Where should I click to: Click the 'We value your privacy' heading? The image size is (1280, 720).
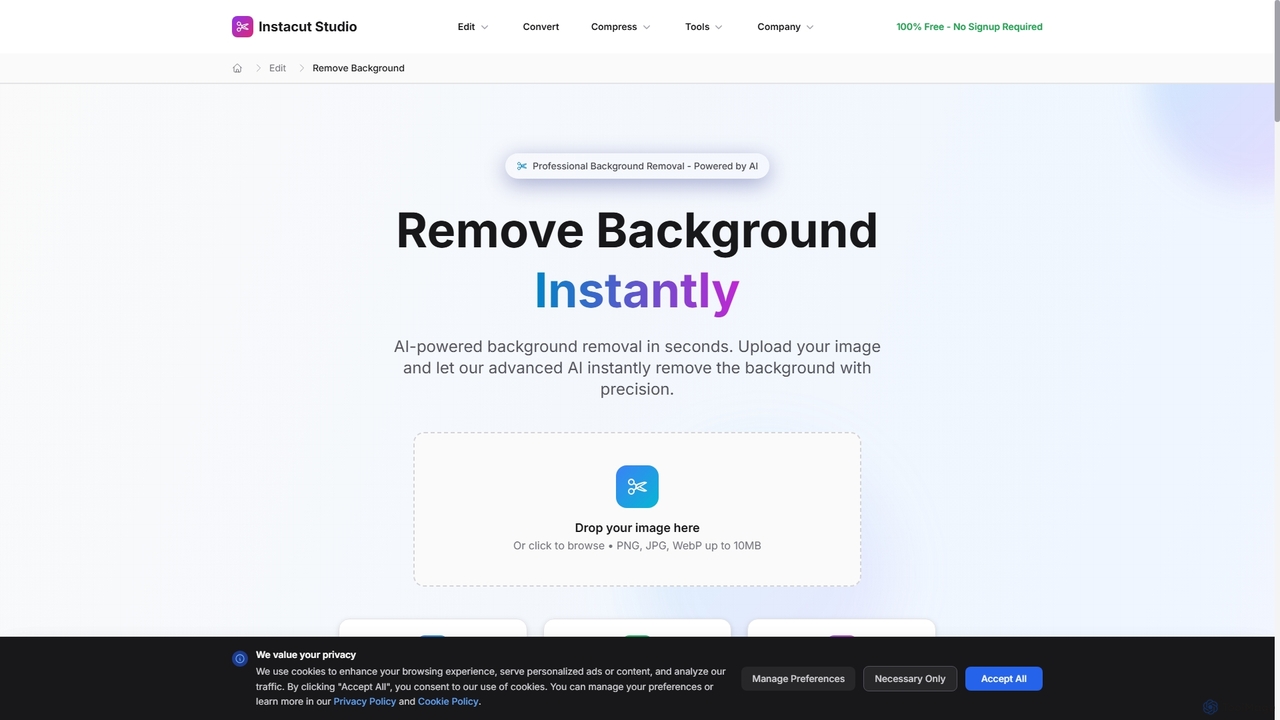click(306, 655)
